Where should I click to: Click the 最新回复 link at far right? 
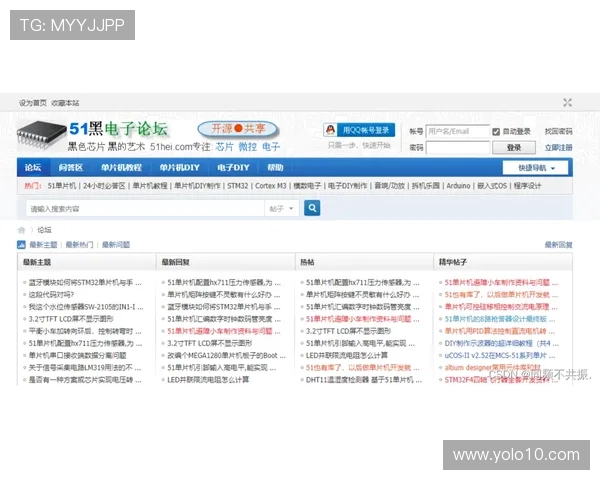pos(558,245)
